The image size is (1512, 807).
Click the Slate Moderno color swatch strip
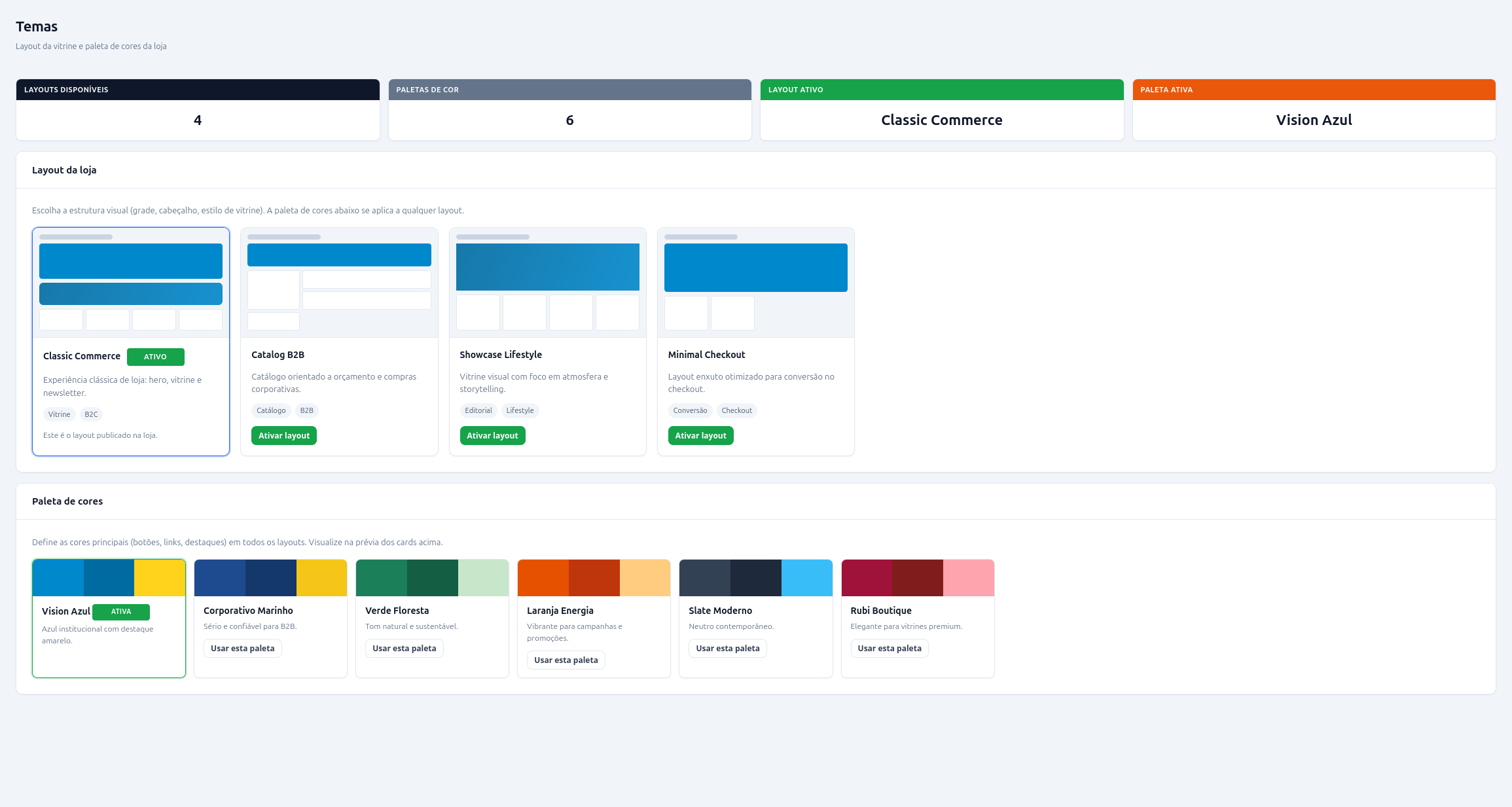[x=756, y=578]
